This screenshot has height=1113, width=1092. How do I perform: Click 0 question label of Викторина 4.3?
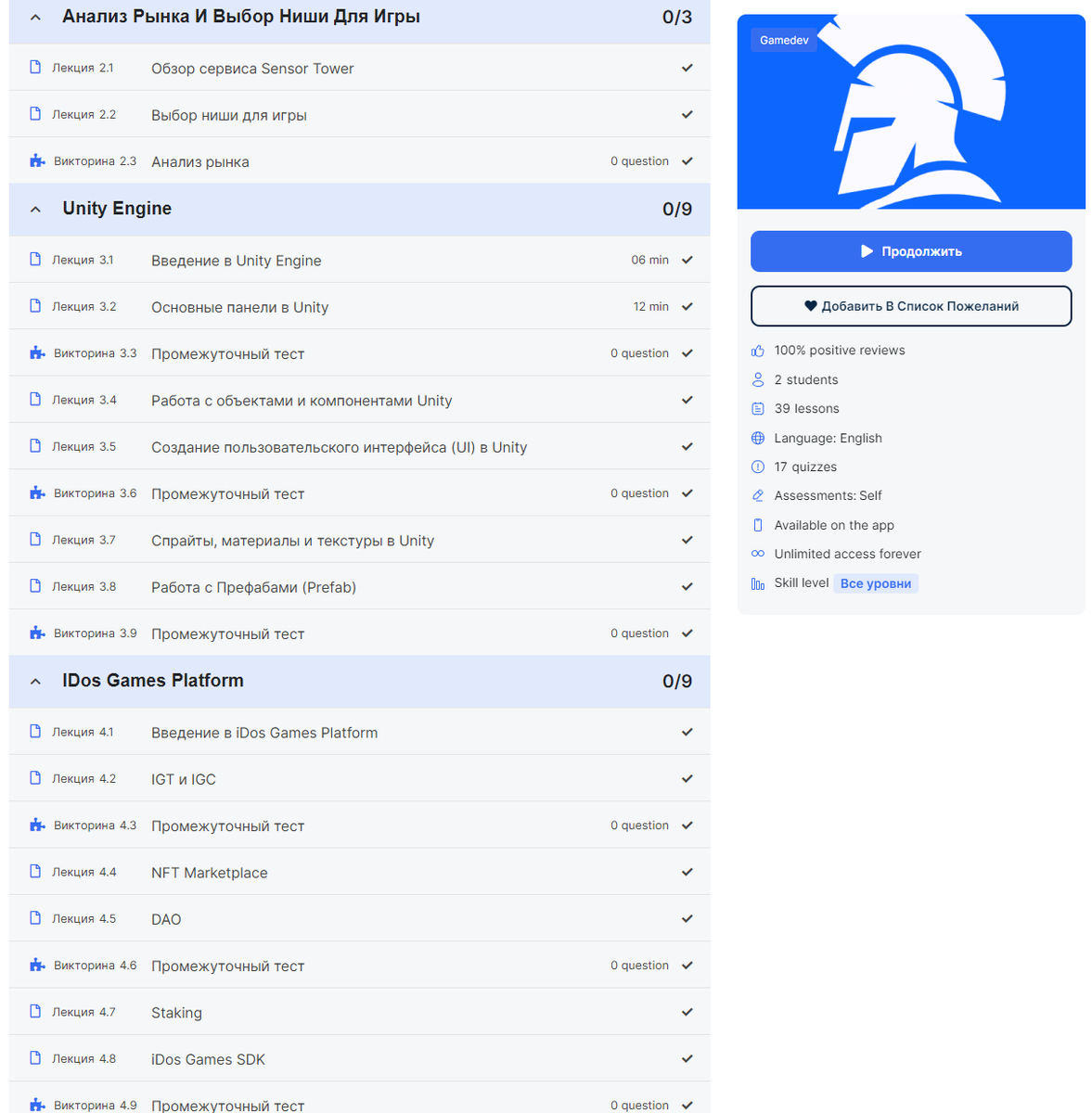tap(639, 825)
